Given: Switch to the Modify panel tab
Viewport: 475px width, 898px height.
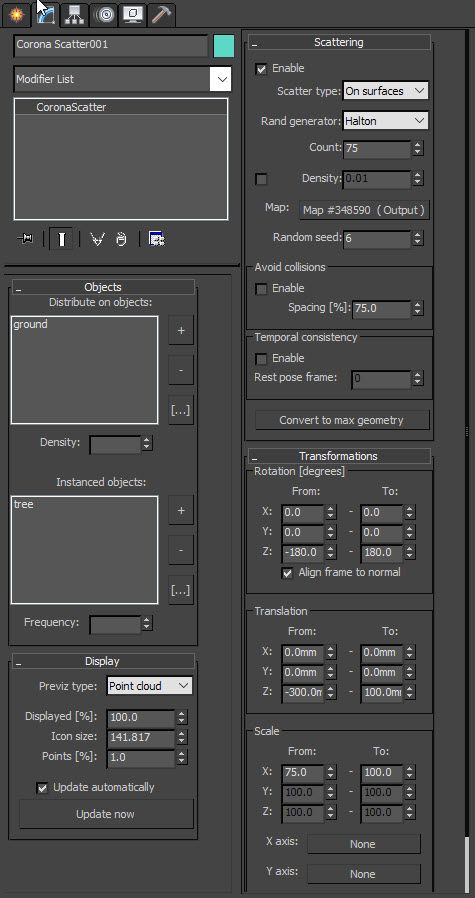Looking at the screenshot, I should (45, 15).
